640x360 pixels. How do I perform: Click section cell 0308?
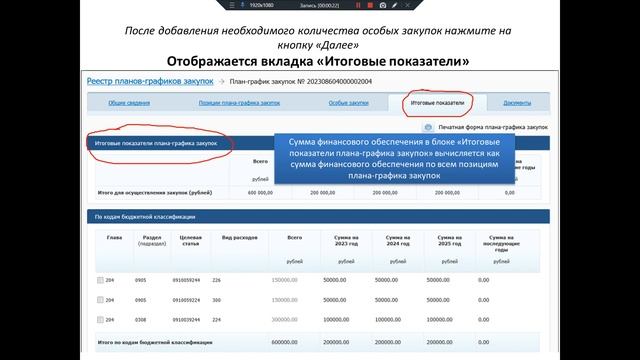click(x=140, y=320)
